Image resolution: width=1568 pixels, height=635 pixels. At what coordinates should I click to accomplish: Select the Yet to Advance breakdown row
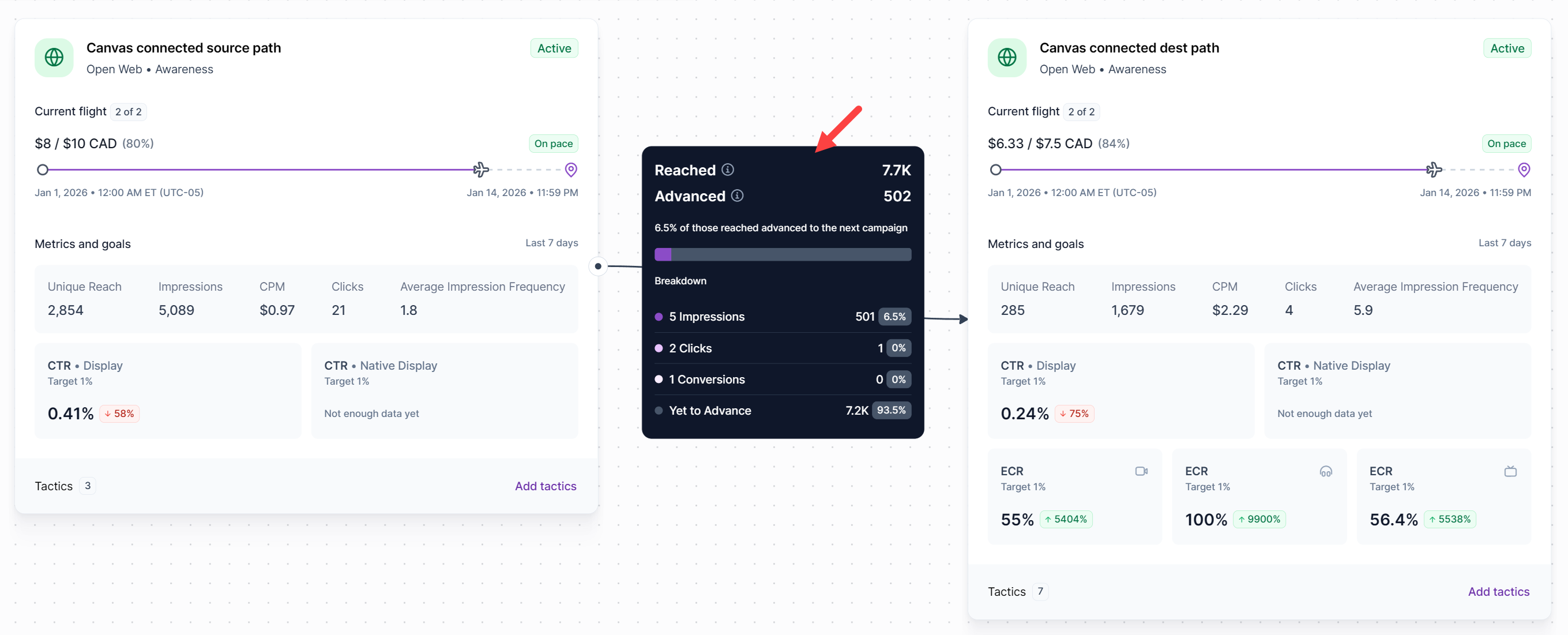(x=782, y=410)
